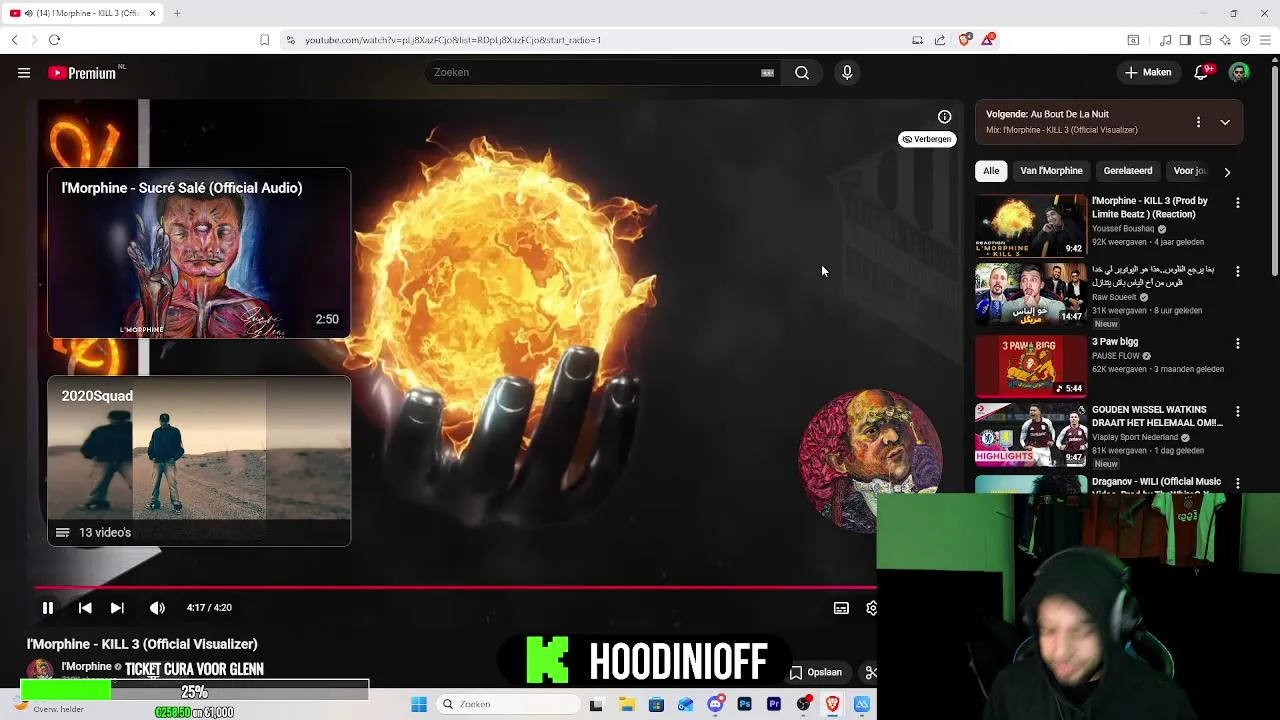Click the scissors clip button
The image size is (1280, 720).
(x=870, y=673)
